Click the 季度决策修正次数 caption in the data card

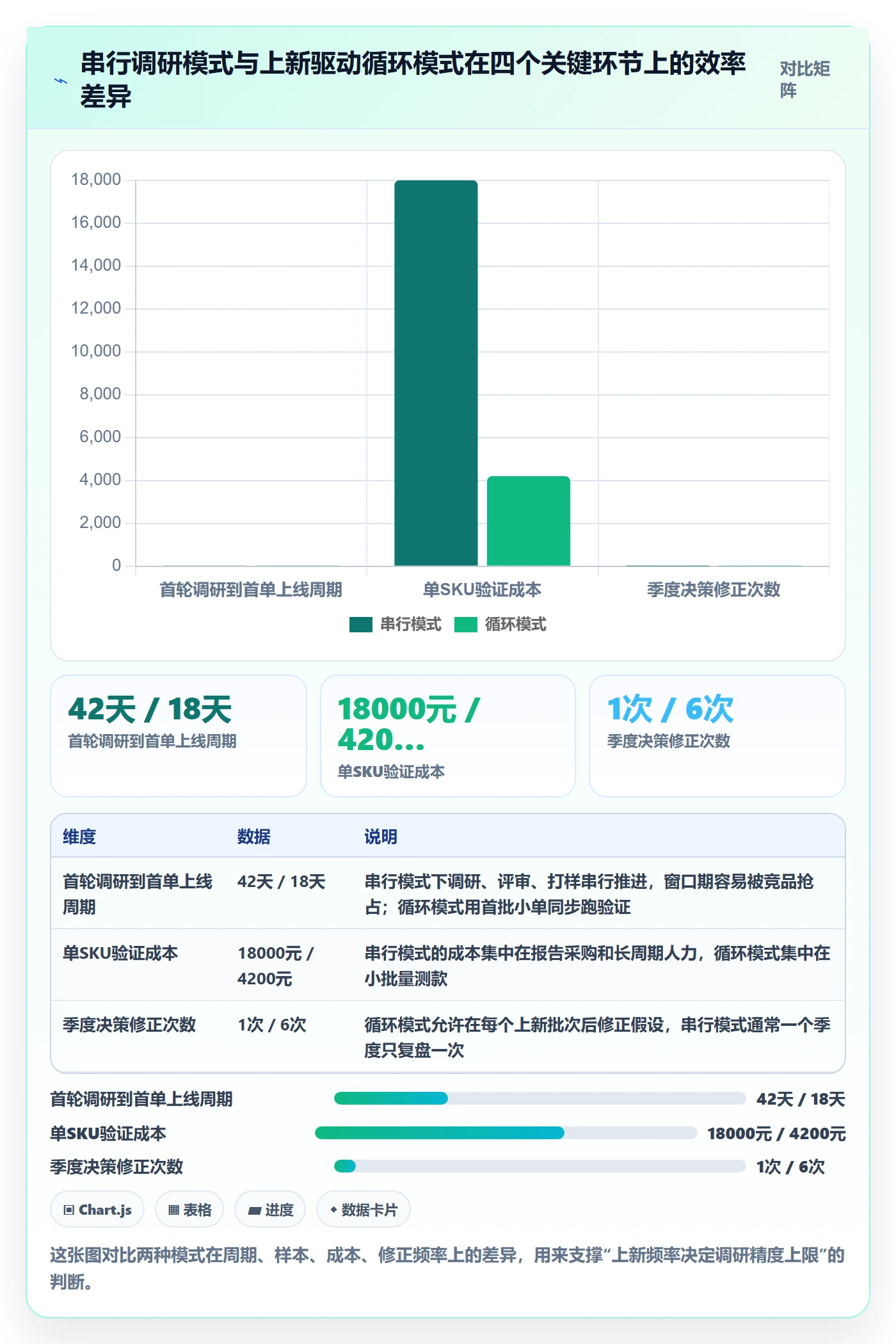click(669, 741)
